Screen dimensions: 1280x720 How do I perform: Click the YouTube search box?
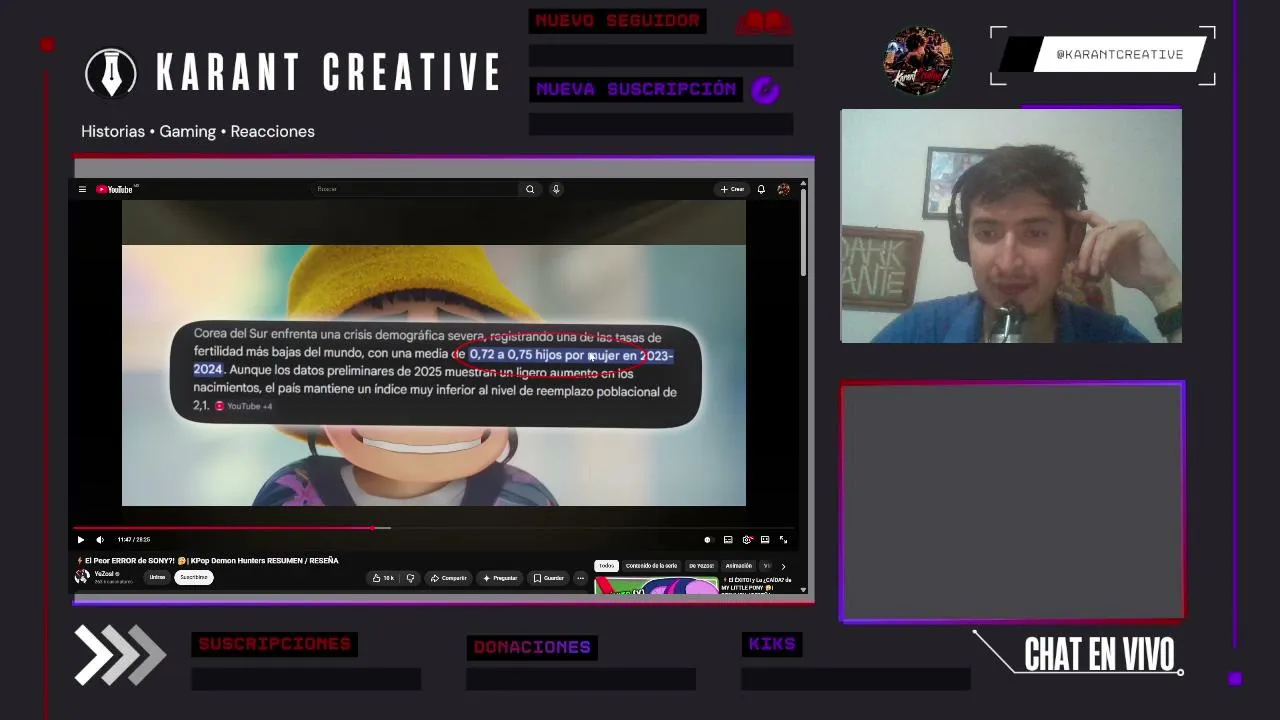point(415,189)
